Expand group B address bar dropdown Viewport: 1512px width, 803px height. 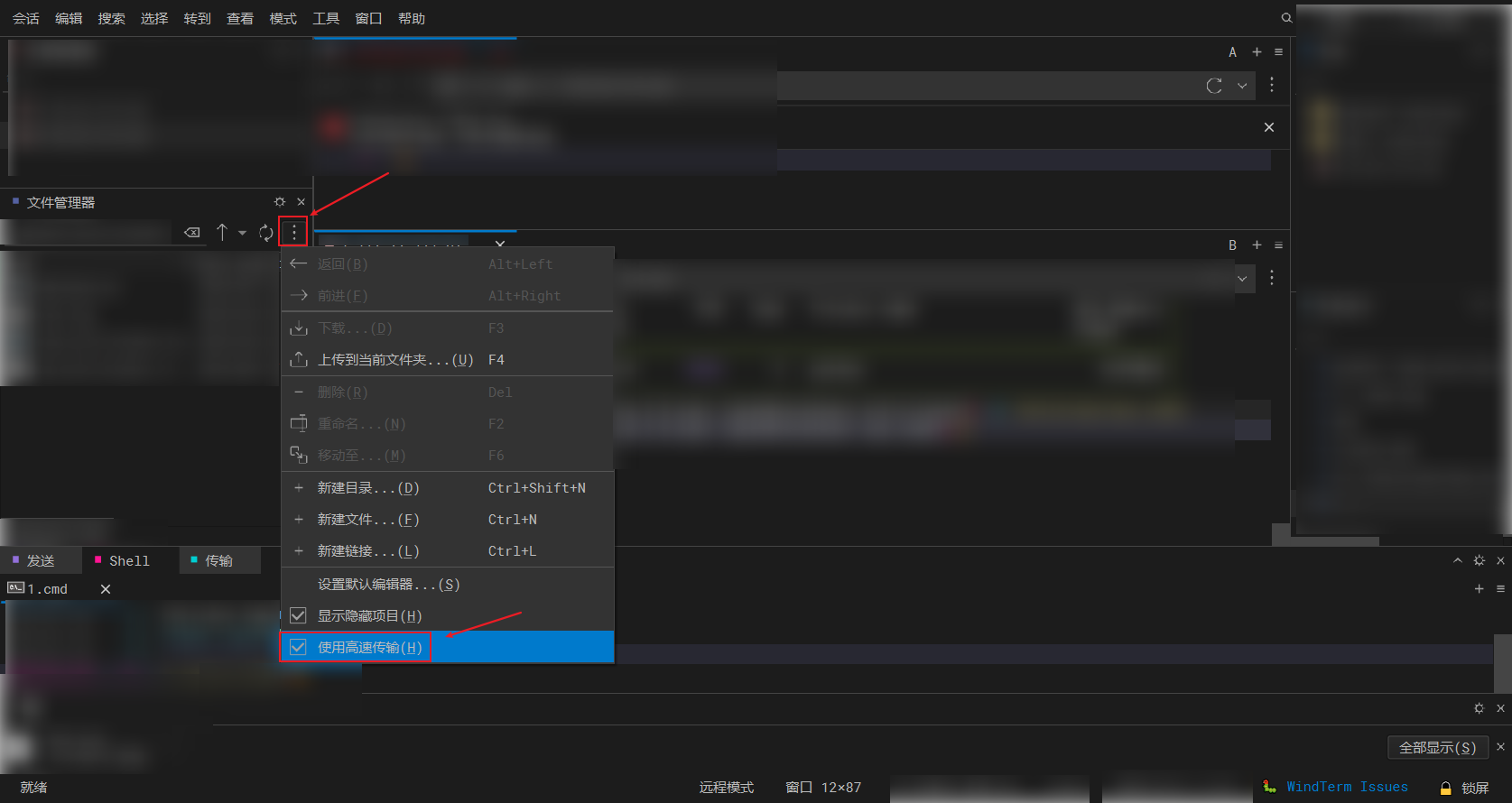coord(1242,279)
